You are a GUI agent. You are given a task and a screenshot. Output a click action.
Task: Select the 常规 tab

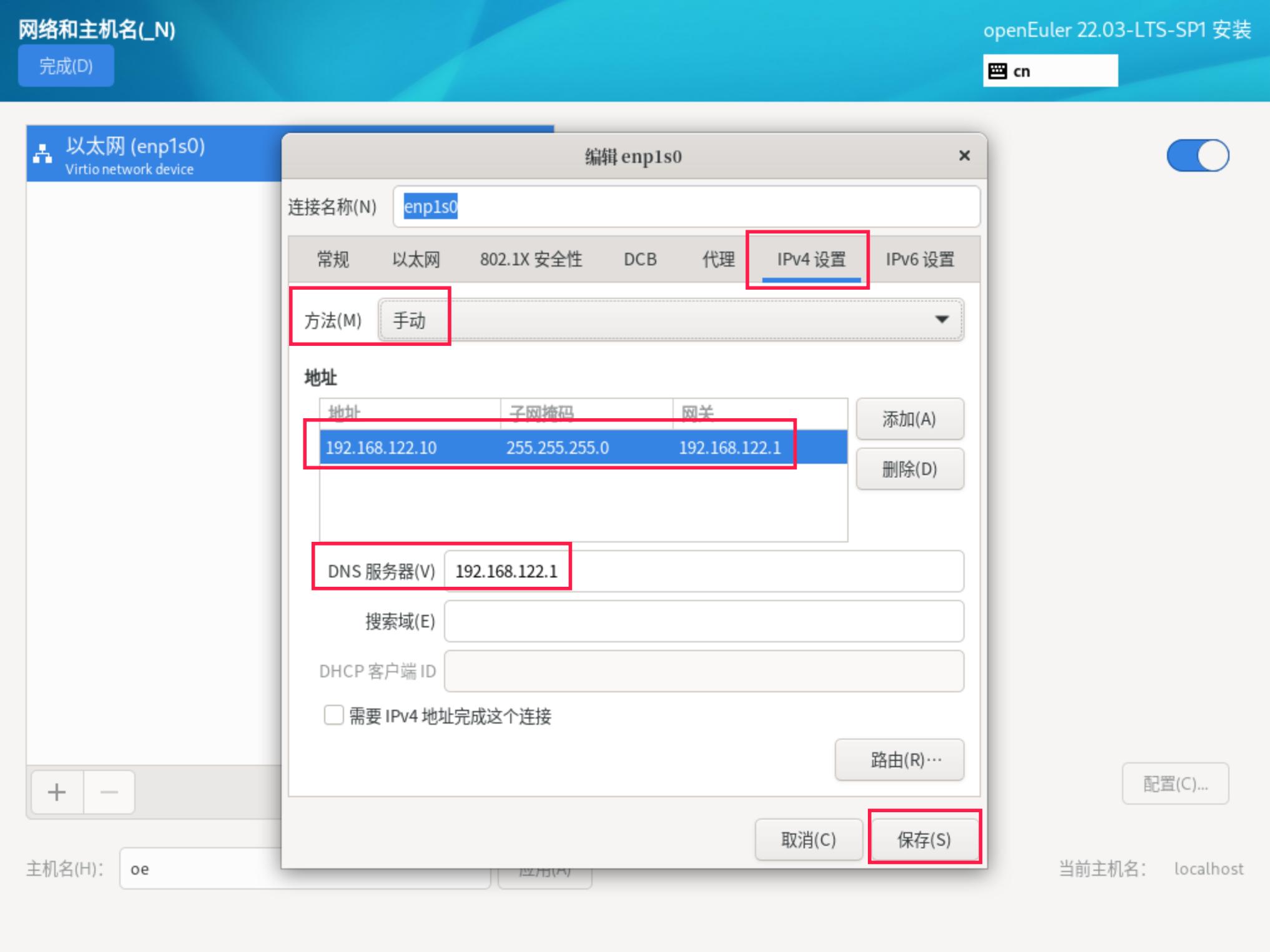333,259
